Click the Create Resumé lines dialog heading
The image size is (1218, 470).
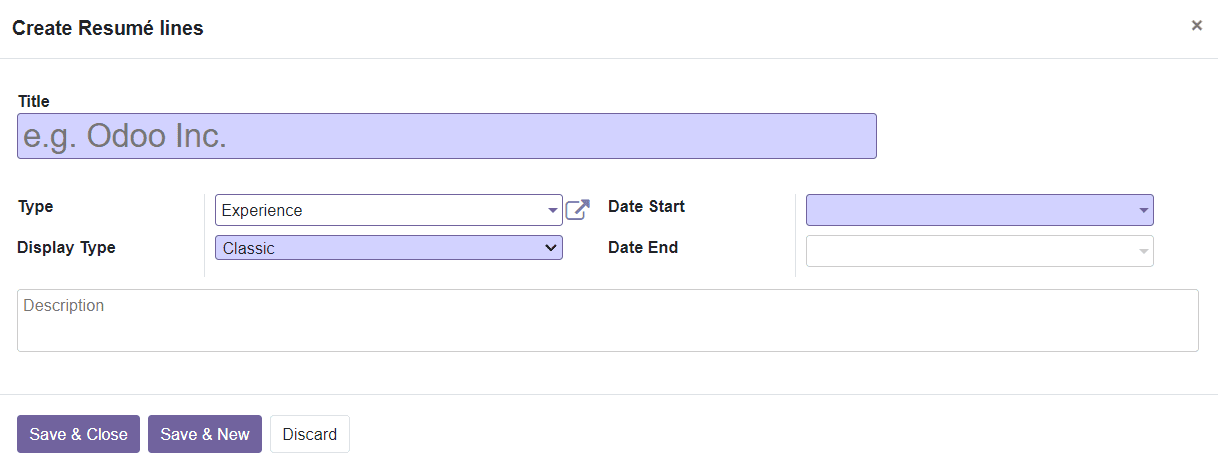click(x=108, y=28)
